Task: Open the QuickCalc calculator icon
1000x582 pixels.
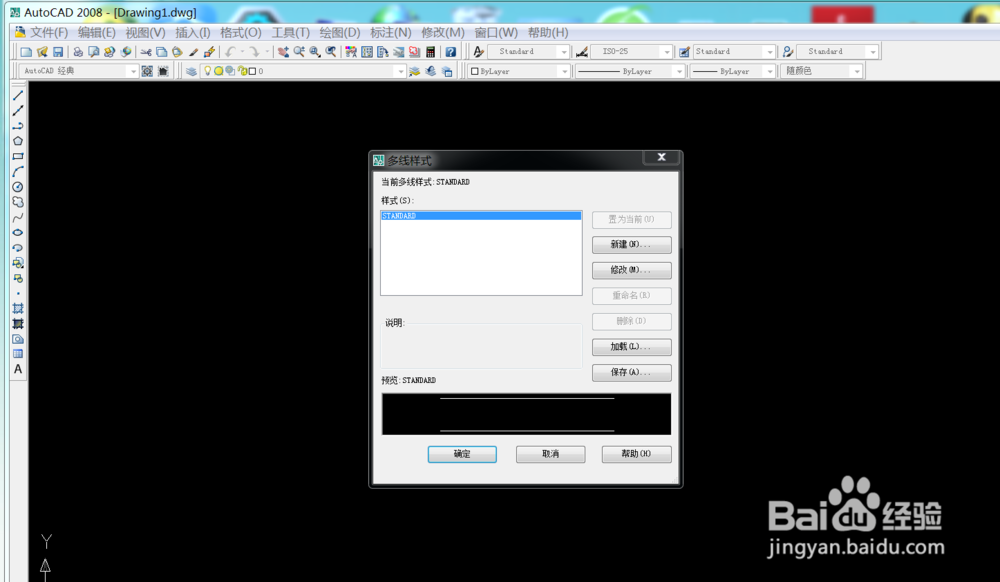Action: [430, 52]
